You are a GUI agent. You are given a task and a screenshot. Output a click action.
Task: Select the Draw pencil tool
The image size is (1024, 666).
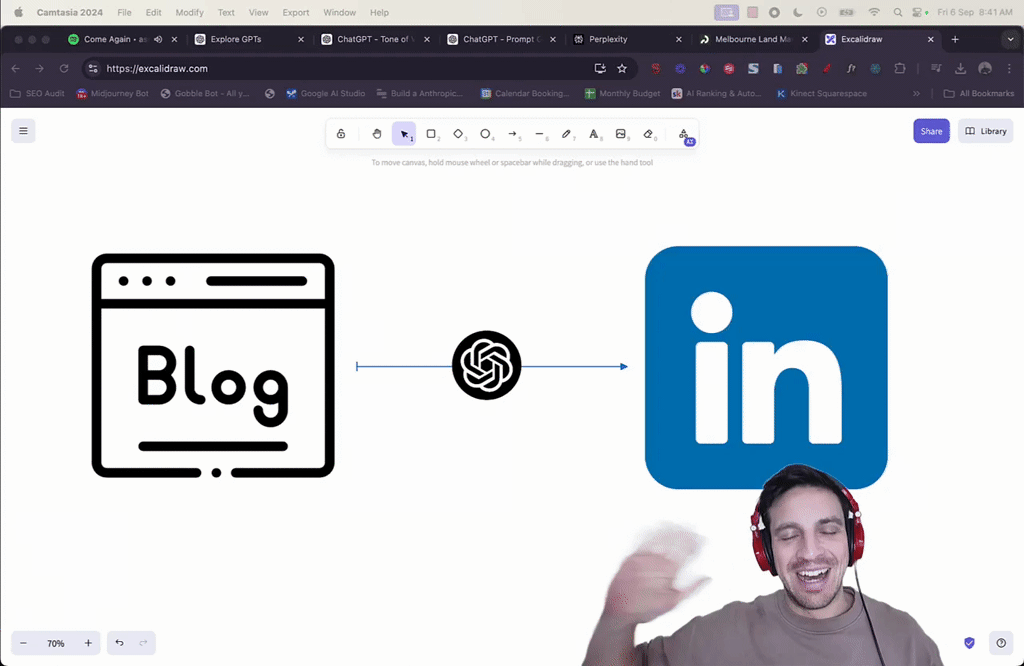tap(566, 134)
